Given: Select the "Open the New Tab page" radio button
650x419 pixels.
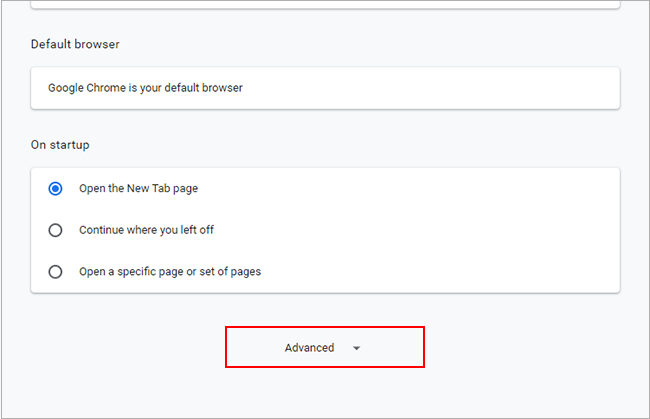Looking at the screenshot, I should pos(56,188).
